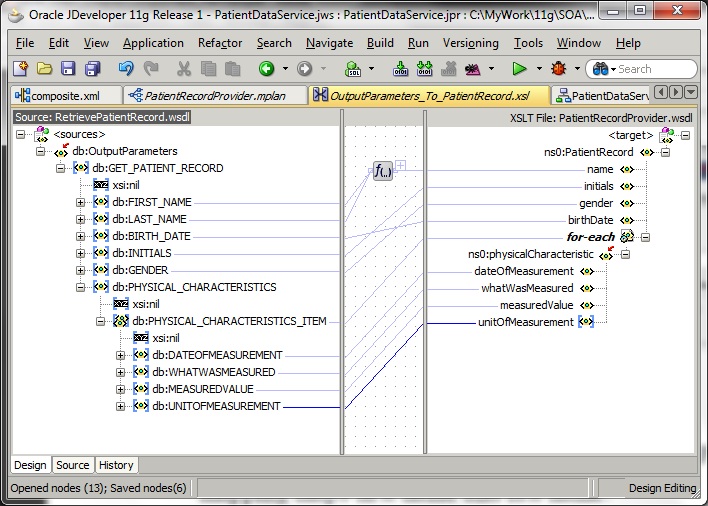Click the green Run play icon

(x=520, y=69)
